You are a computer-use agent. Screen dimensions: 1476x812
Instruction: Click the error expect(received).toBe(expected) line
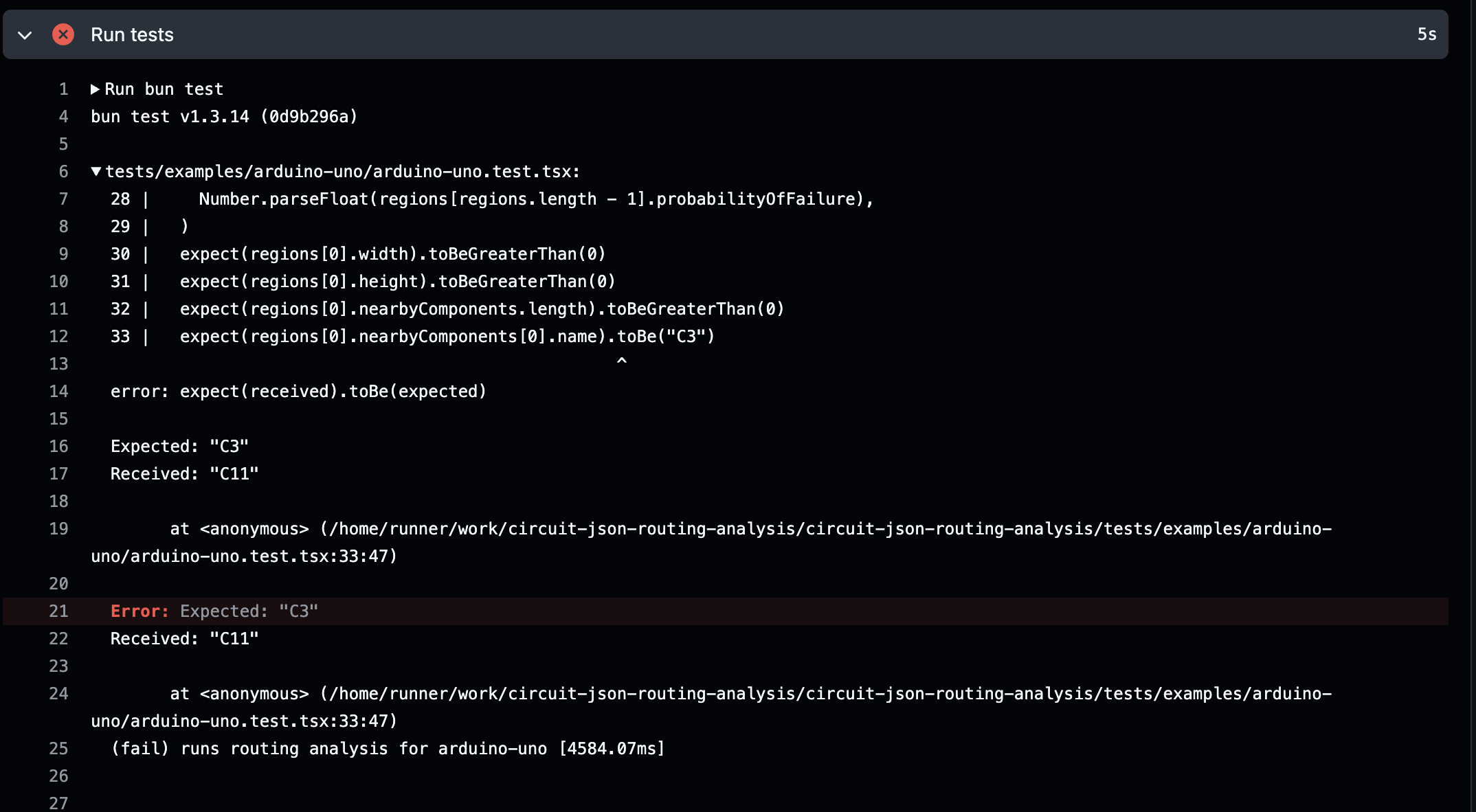(x=298, y=392)
